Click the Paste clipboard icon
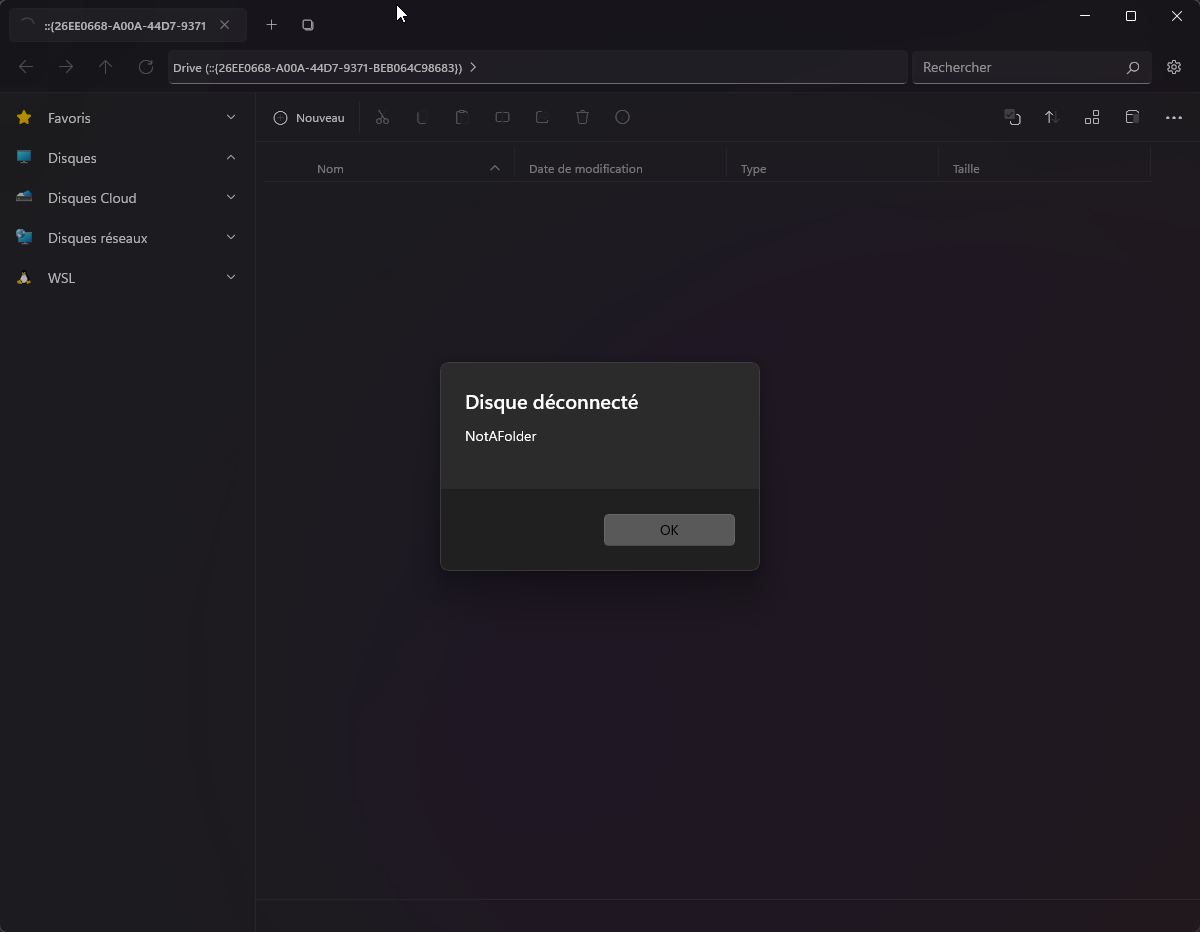 pyautogui.click(x=462, y=118)
